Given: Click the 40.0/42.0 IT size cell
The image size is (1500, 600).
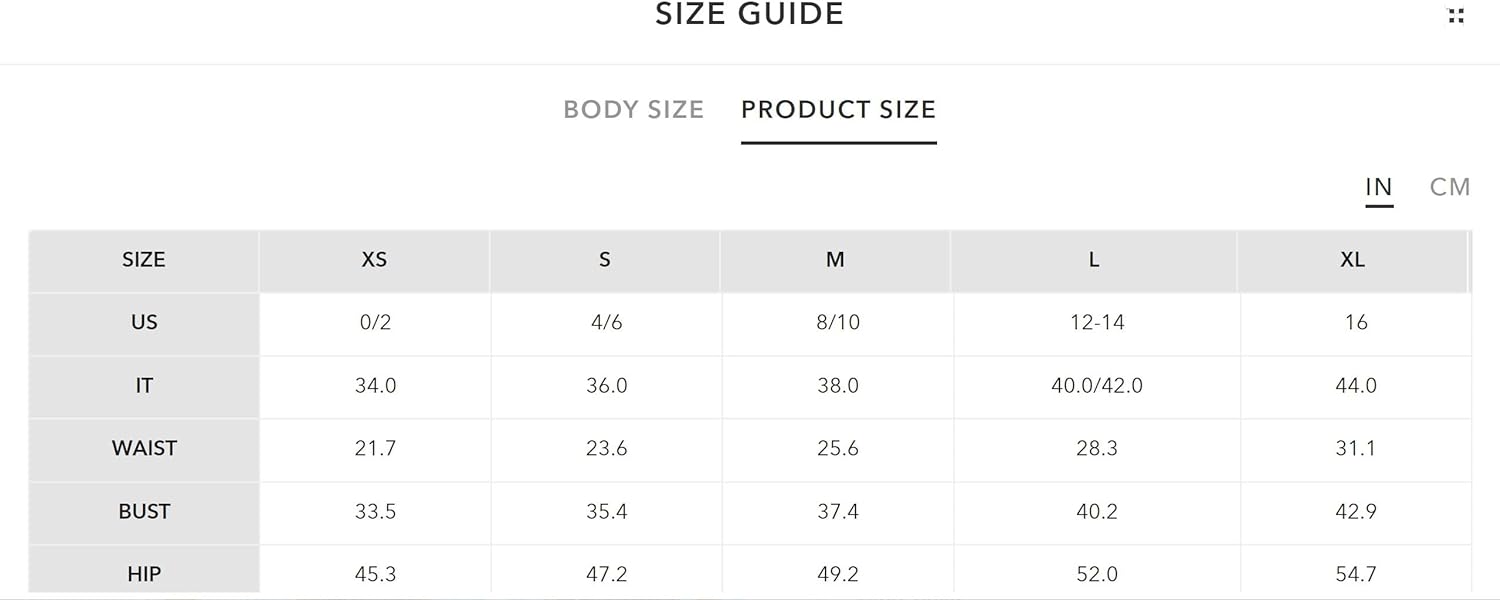Looking at the screenshot, I should coord(1097,386).
